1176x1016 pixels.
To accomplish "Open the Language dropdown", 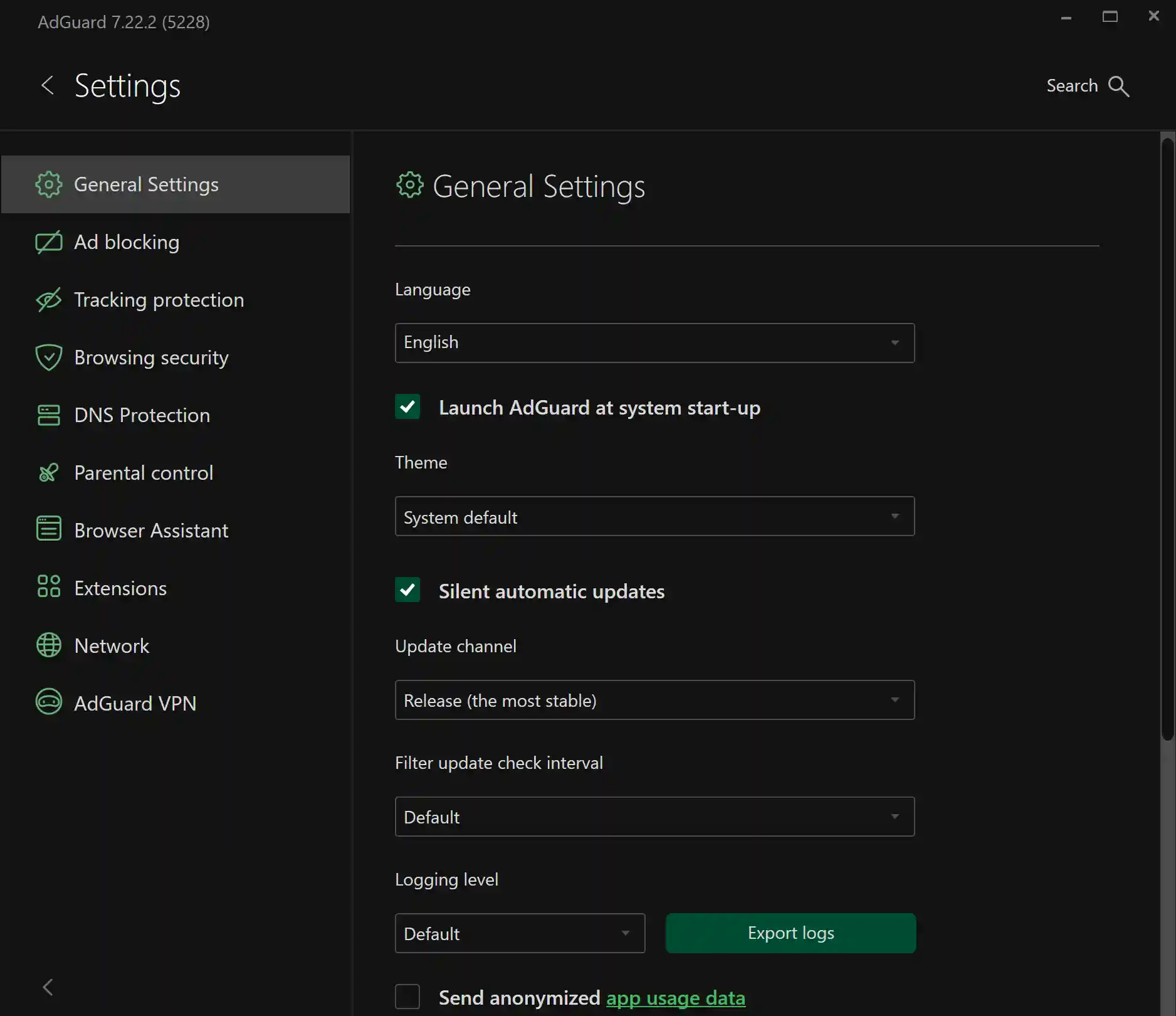I will [x=654, y=343].
